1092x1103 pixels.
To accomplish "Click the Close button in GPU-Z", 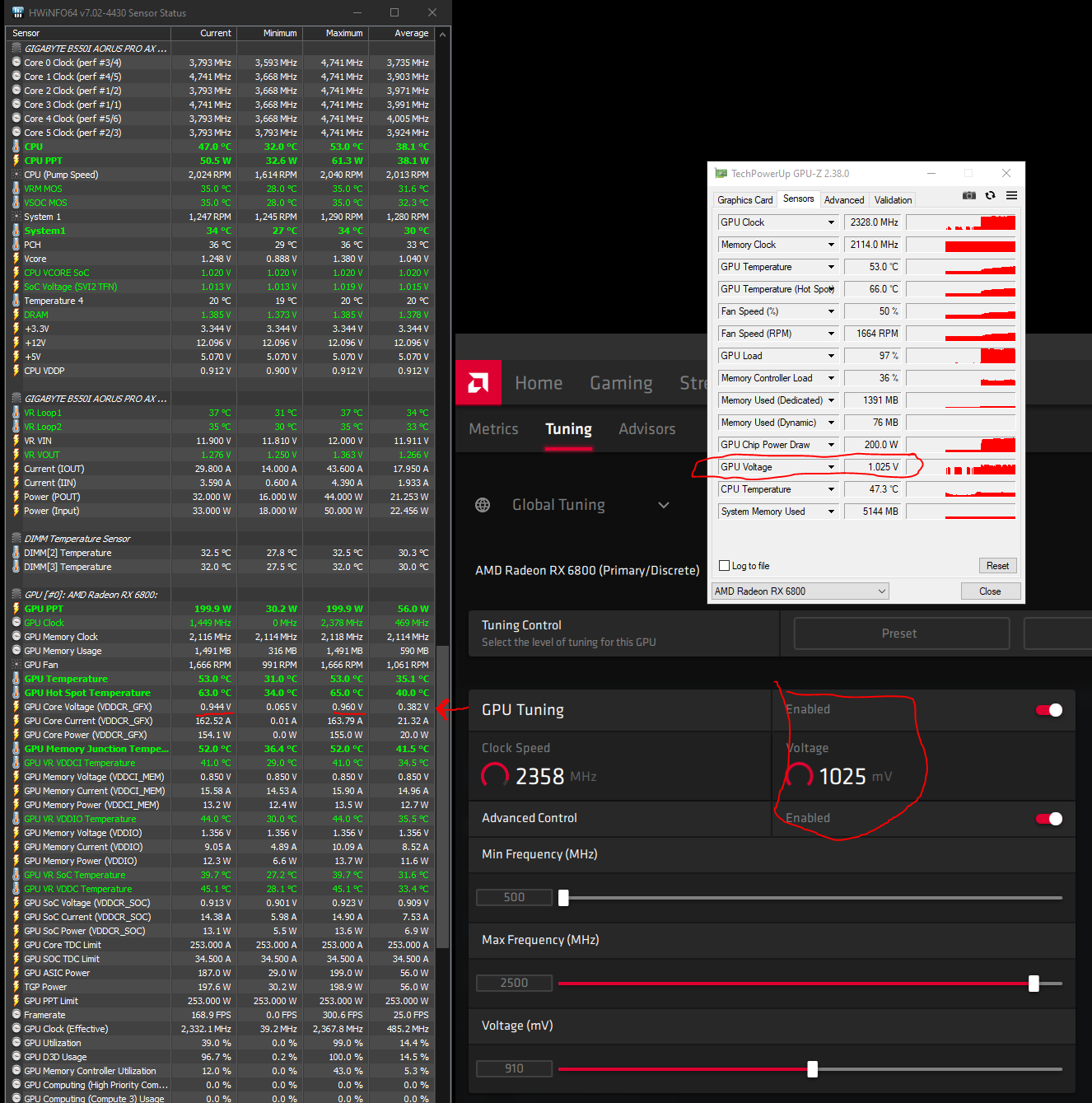I will point(990,591).
